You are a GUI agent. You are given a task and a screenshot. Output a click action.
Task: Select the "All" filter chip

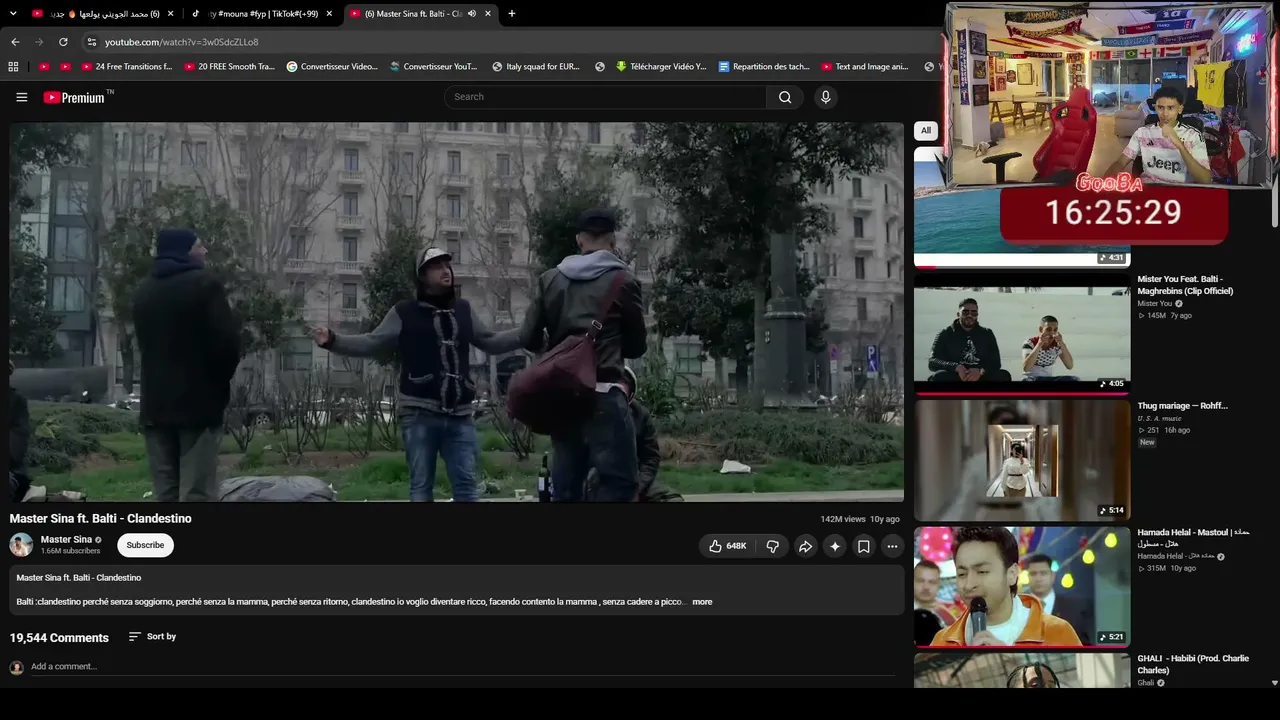[x=926, y=130]
